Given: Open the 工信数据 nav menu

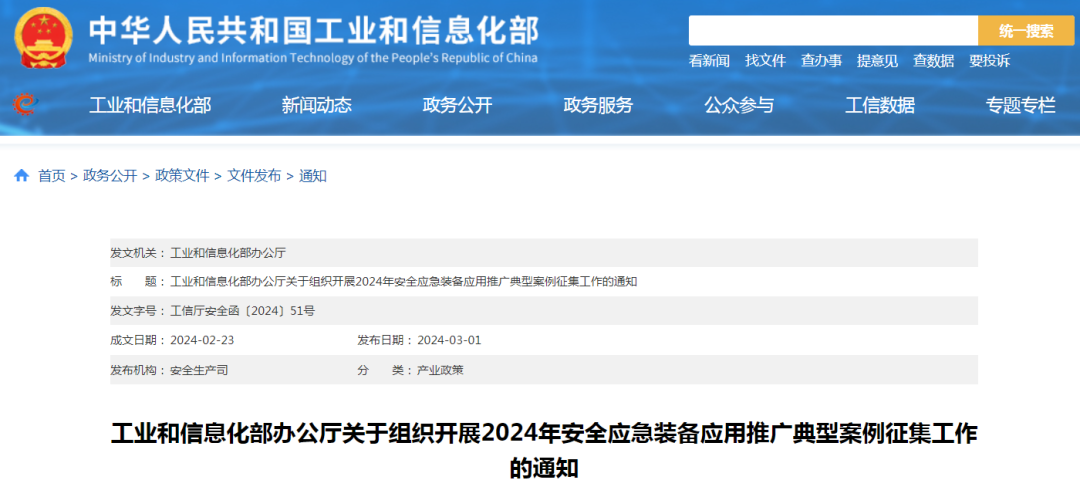Looking at the screenshot, I should pyautogui.click(x=880, y=105).
